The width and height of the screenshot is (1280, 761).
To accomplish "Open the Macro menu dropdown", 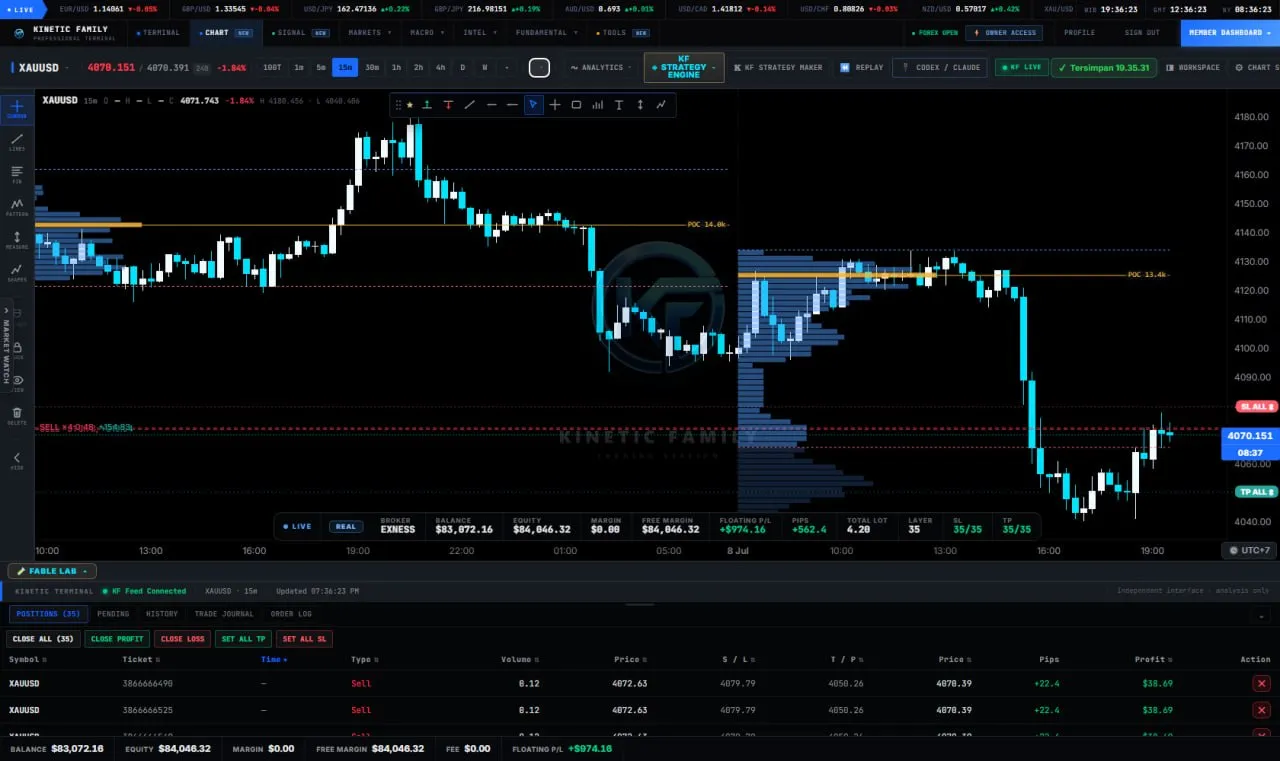I will (425, 32).
